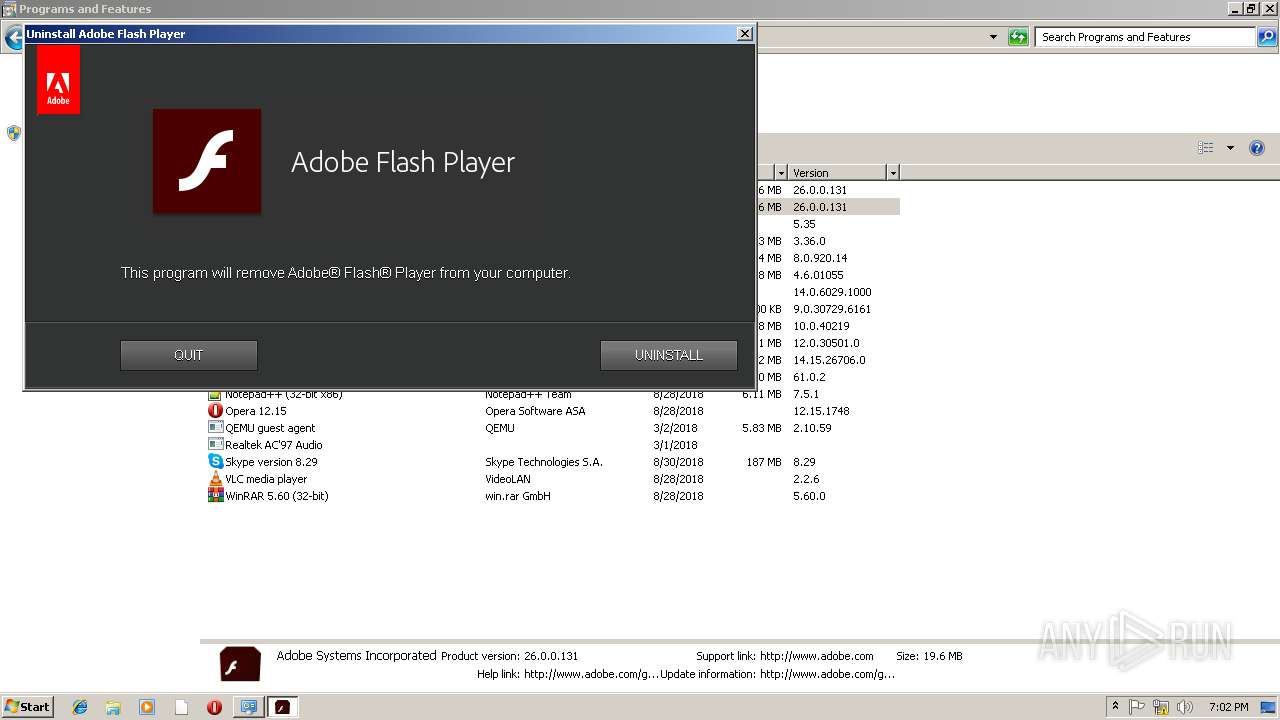Click the Search Programs and Features field
This screenshot has width=1280, height=720.
click(1145, 37)
